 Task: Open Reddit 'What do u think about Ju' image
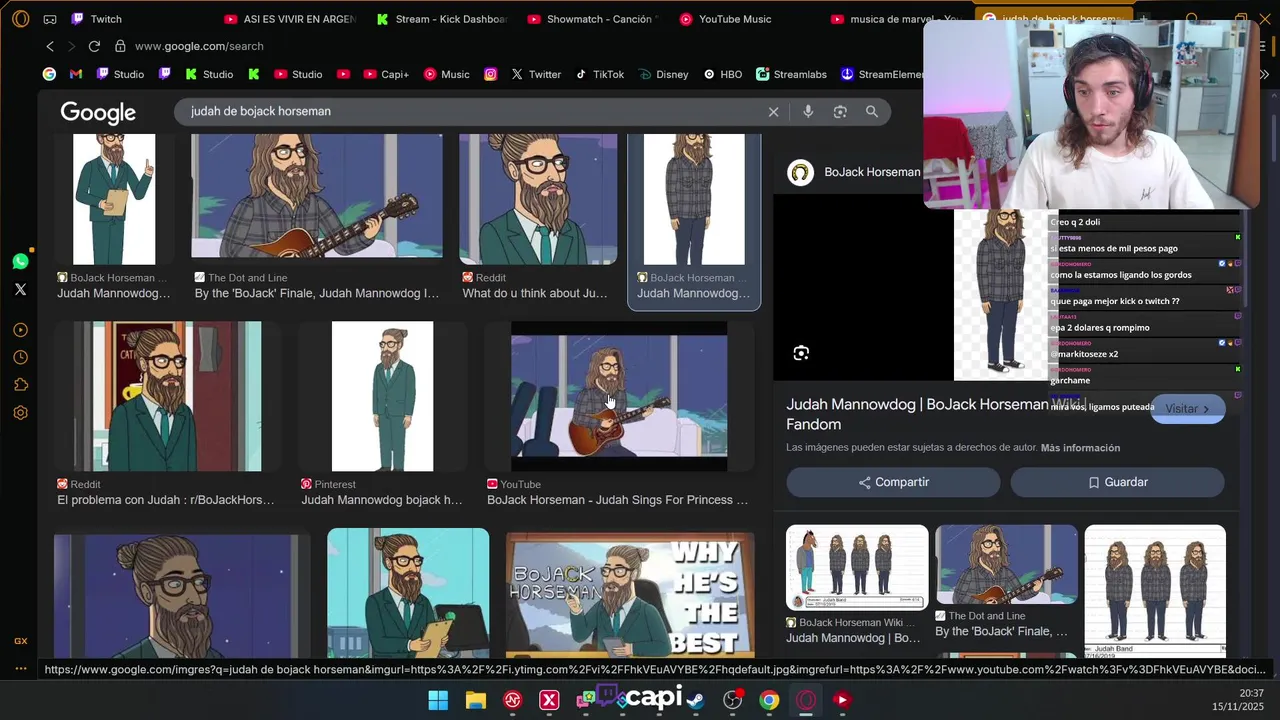tap(538, 199)
